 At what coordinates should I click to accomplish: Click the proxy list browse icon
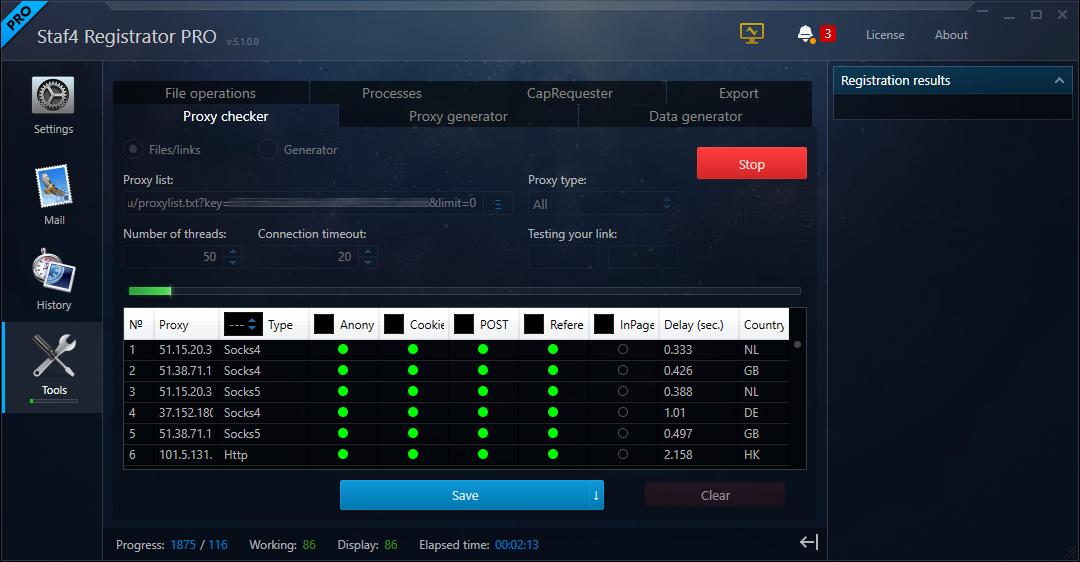498,204
